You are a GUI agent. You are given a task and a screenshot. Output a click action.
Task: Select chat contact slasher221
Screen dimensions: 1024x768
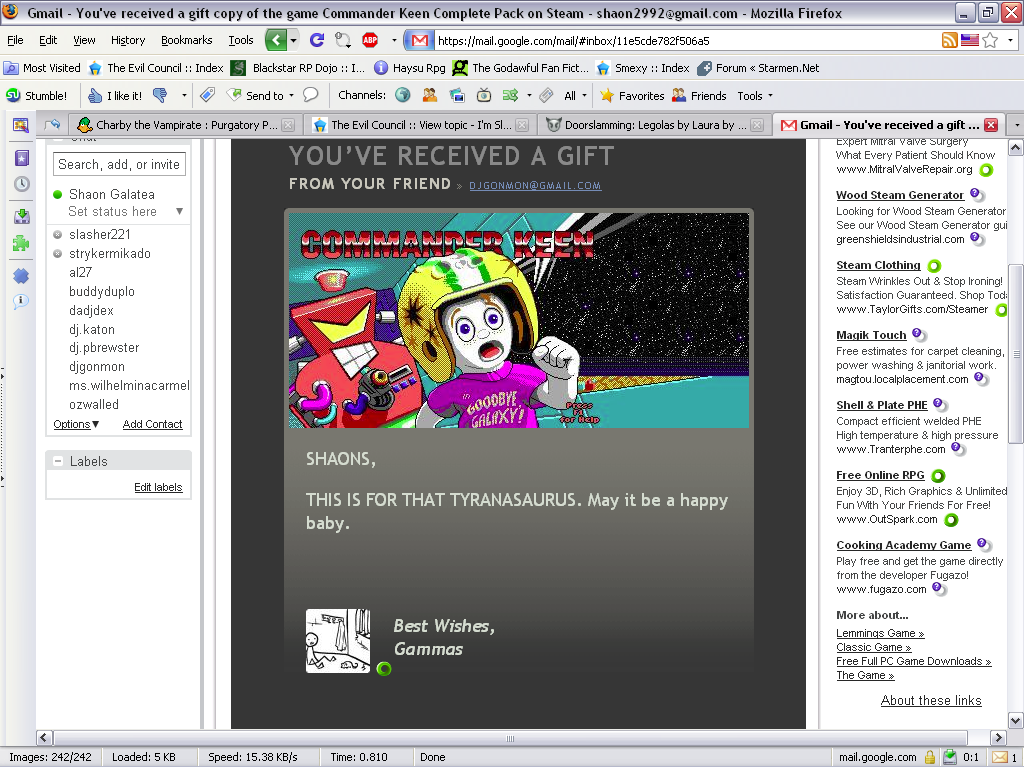point(99,234)
